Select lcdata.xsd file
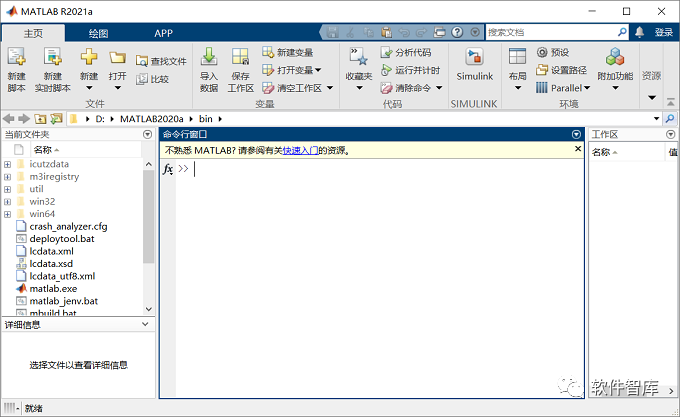The height and width of the screenshot is (417, 680). click(x=51, y=264)
